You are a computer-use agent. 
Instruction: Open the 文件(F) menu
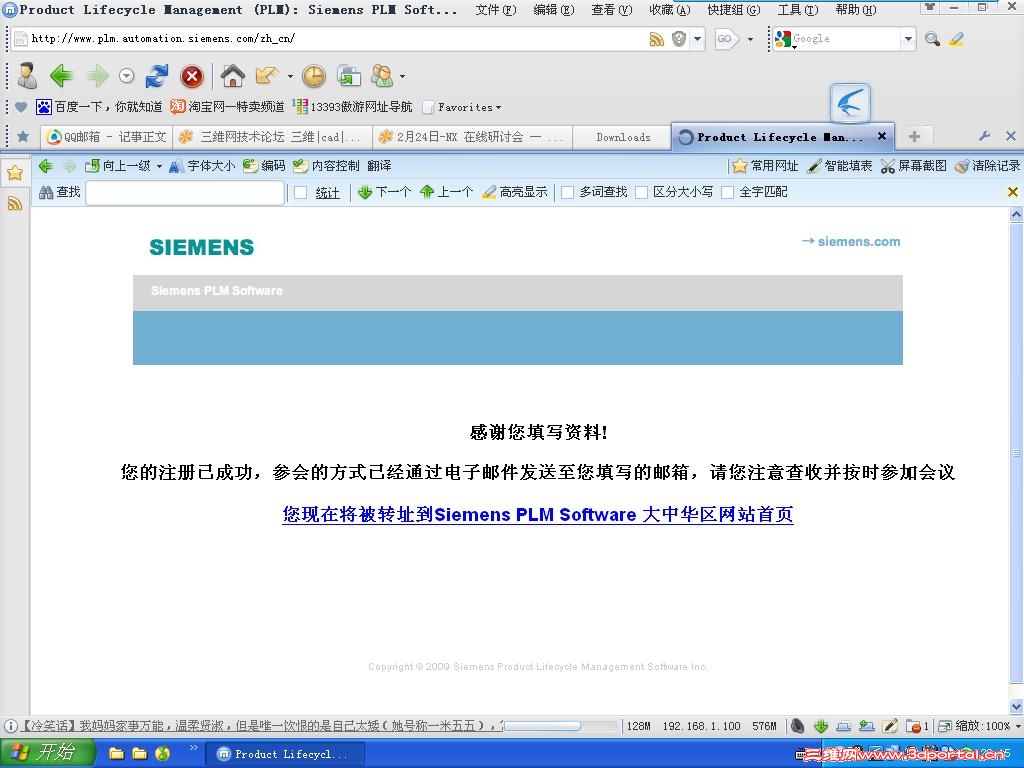pyautogui.click(x=496, y=10)
